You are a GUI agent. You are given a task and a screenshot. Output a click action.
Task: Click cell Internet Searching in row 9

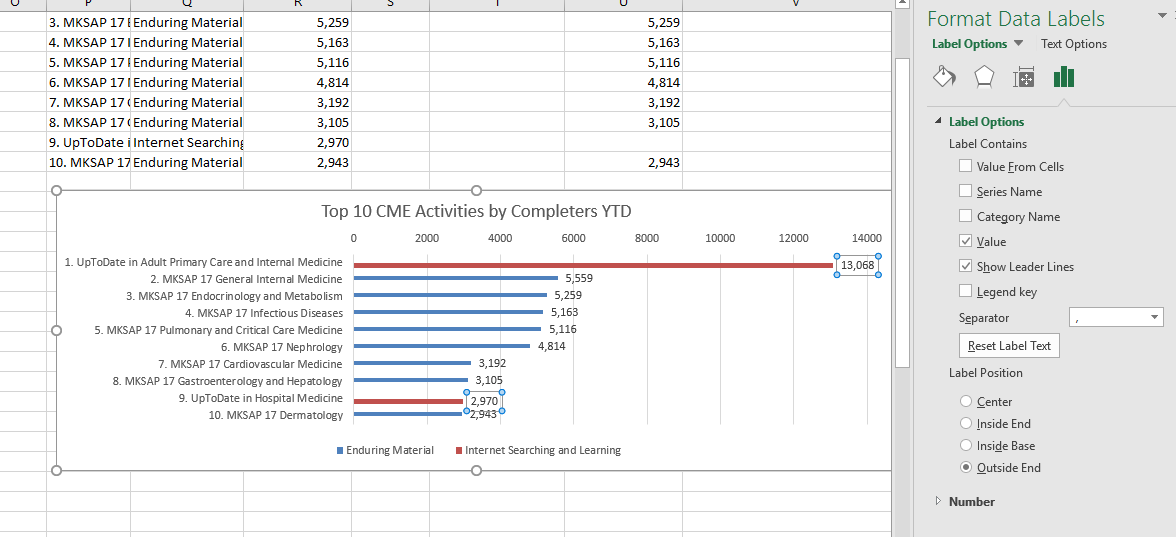click(x=187, y=142)
